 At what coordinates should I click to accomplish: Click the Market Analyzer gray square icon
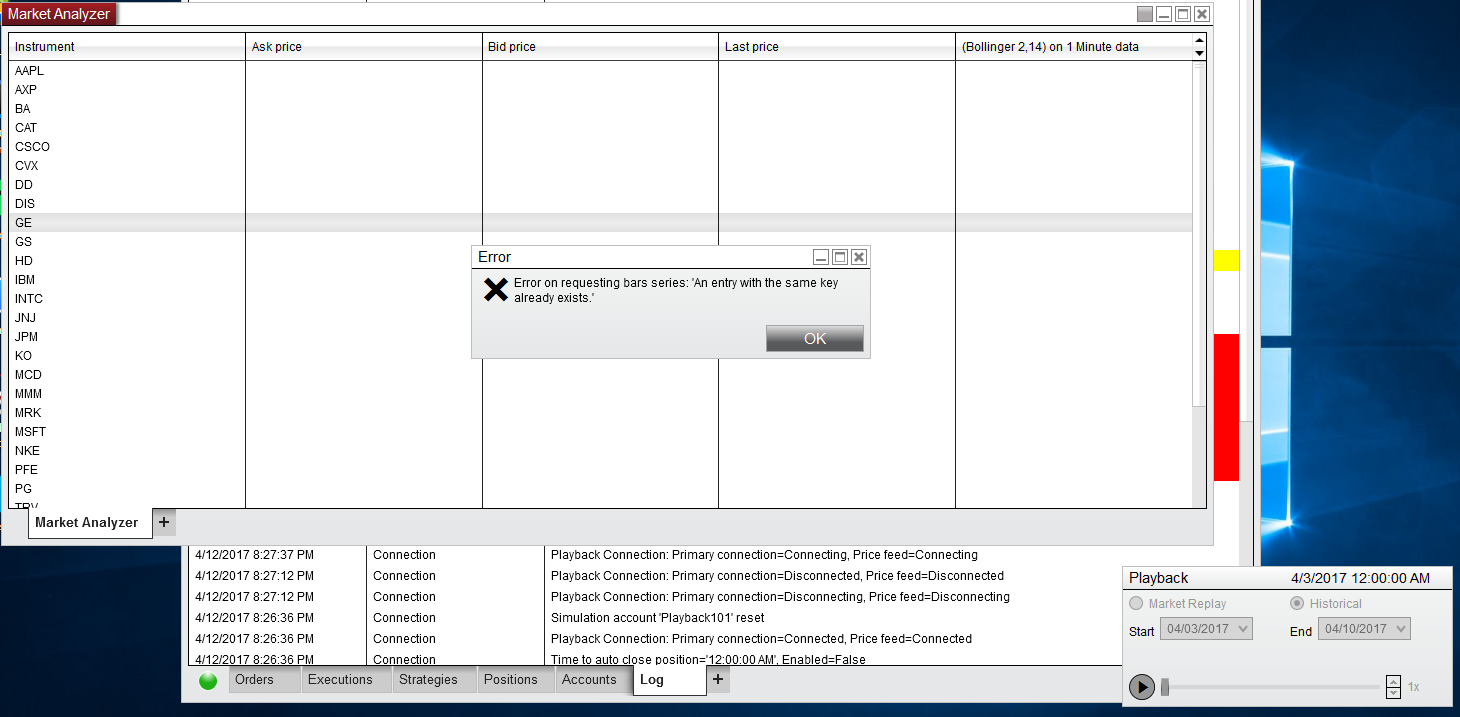1145,14
